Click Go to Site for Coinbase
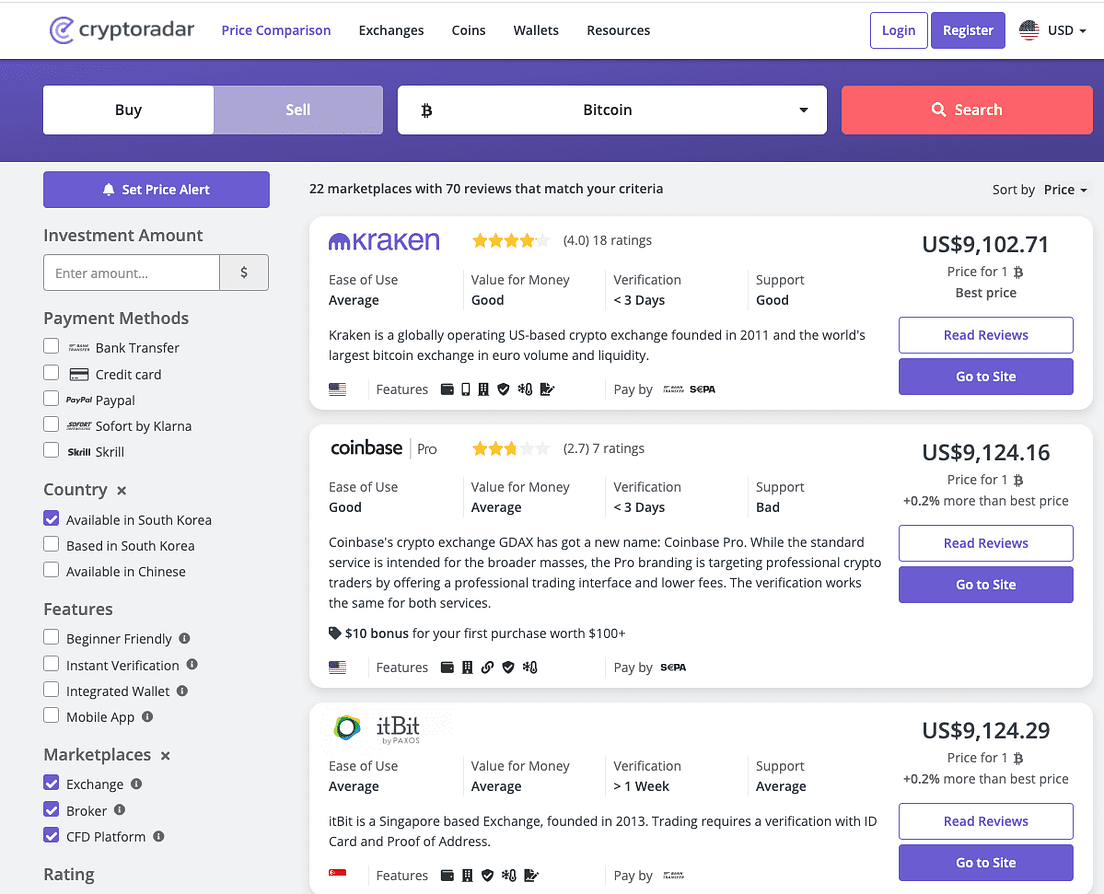 (x=985, y=584)
